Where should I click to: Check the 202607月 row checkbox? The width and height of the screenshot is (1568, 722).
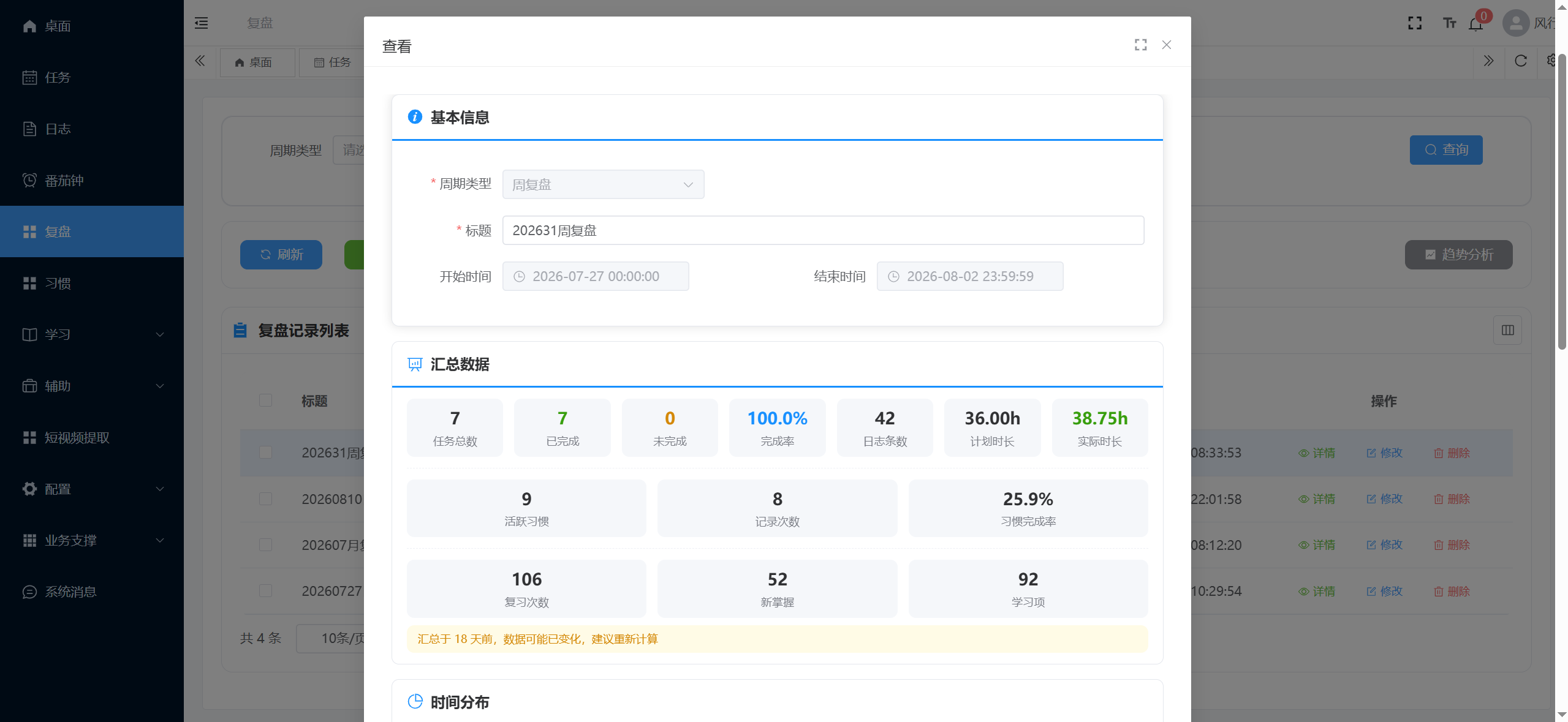point(265,544)
